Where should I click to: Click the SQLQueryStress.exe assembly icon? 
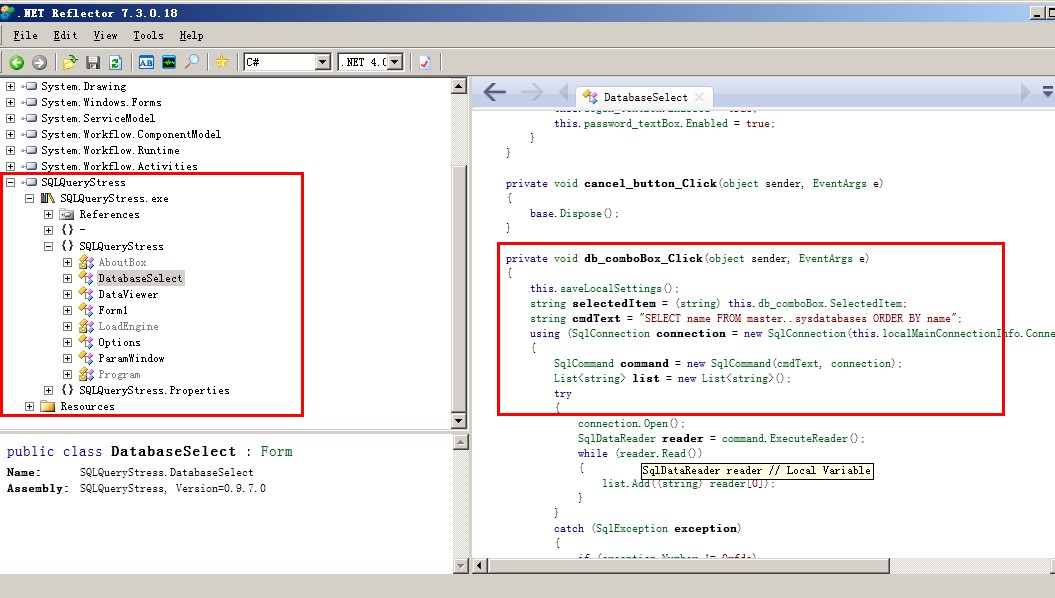pos(48,198)
